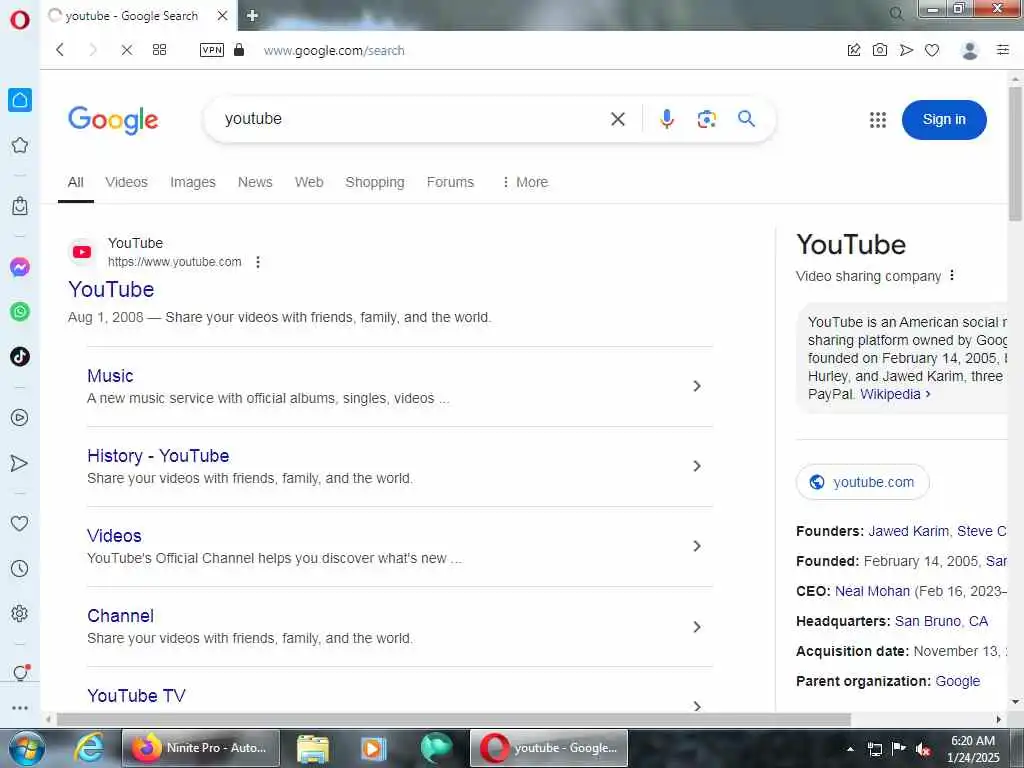Open the profile avatar icon in toolbar

click(970, 50)
